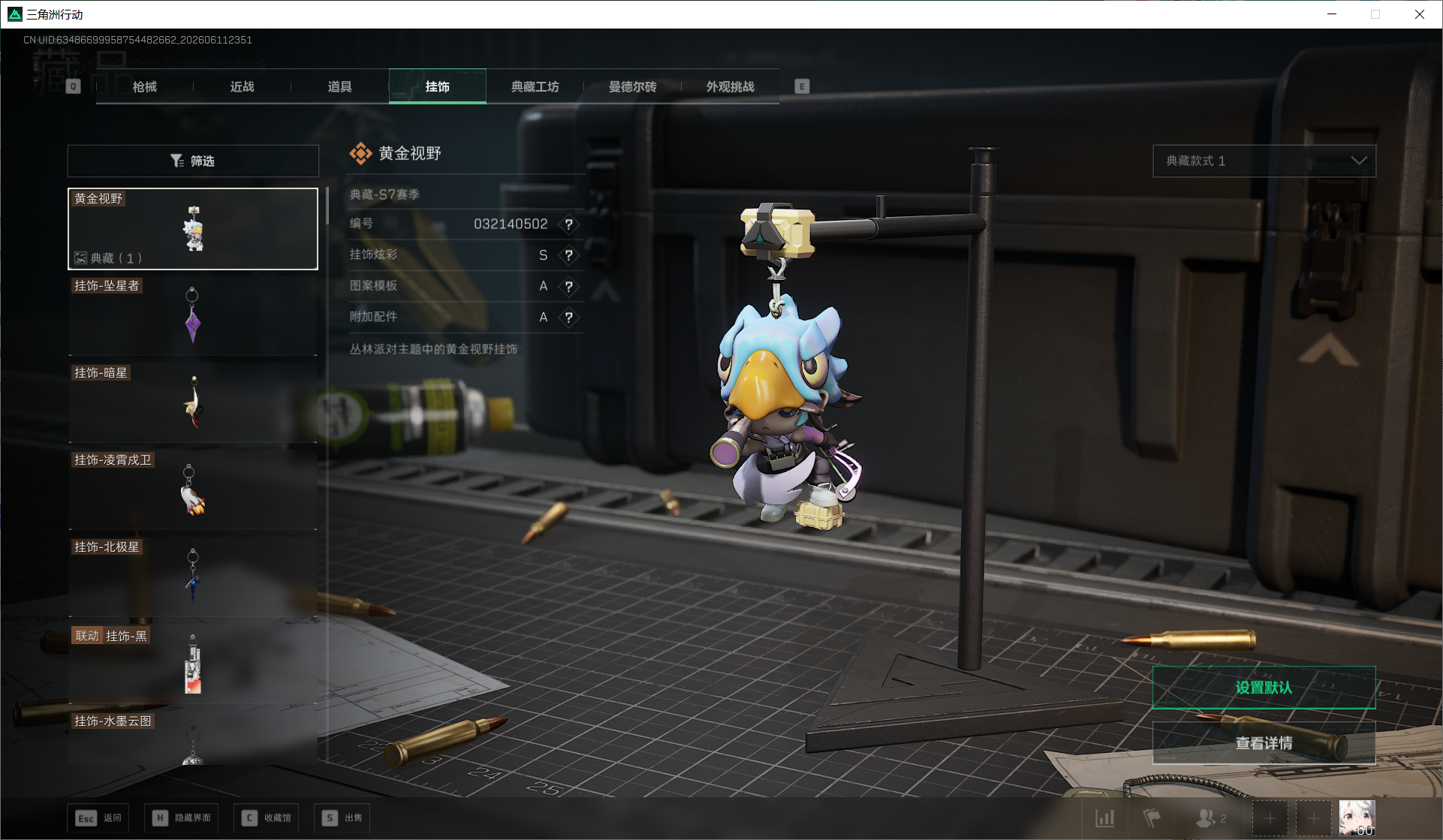1443x840 pixels.
Task: Show help for 编号 serial number
Action: (x=569, y=224)
